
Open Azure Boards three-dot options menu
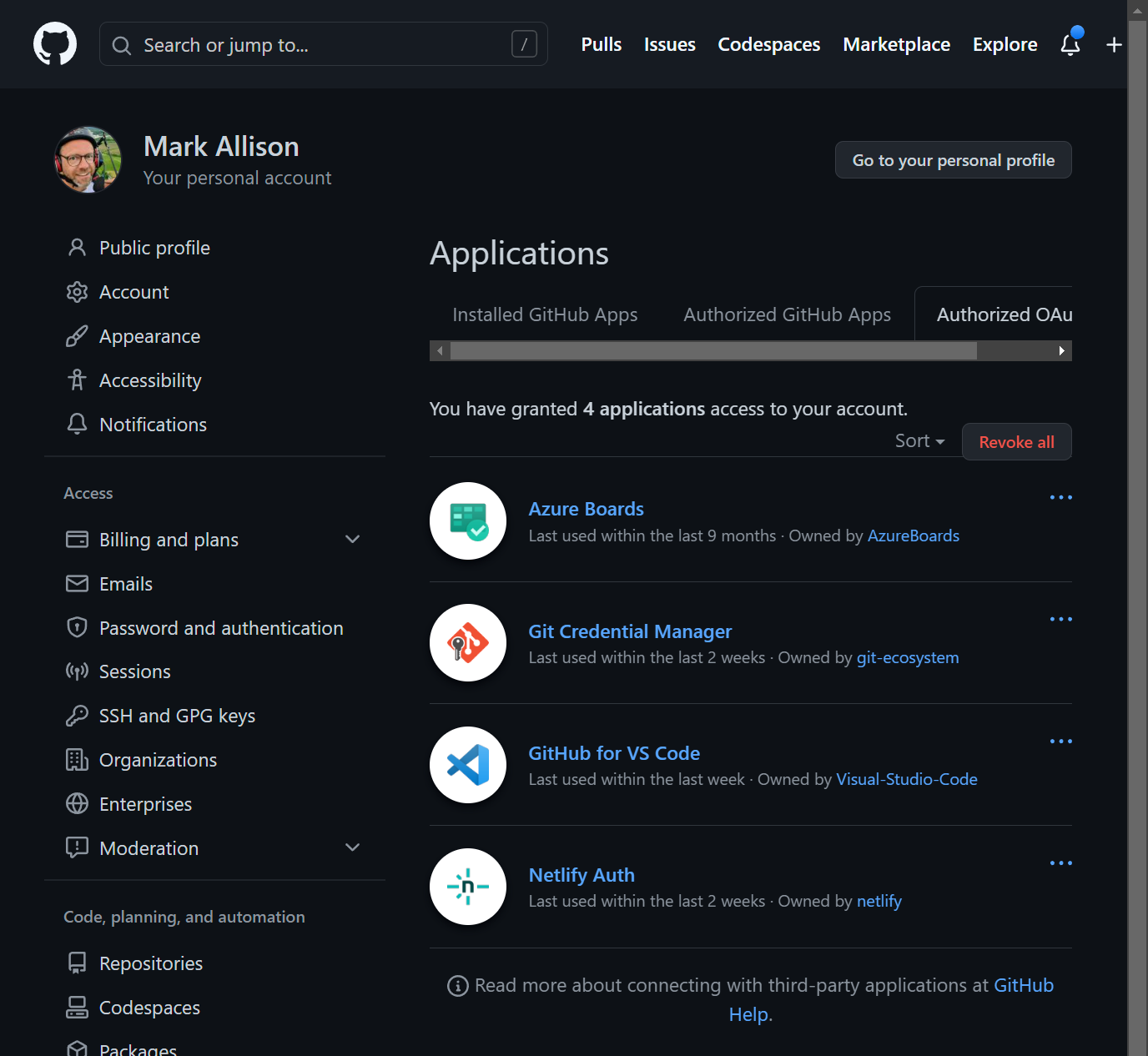pyautogui.click(x=1060, y=497)
